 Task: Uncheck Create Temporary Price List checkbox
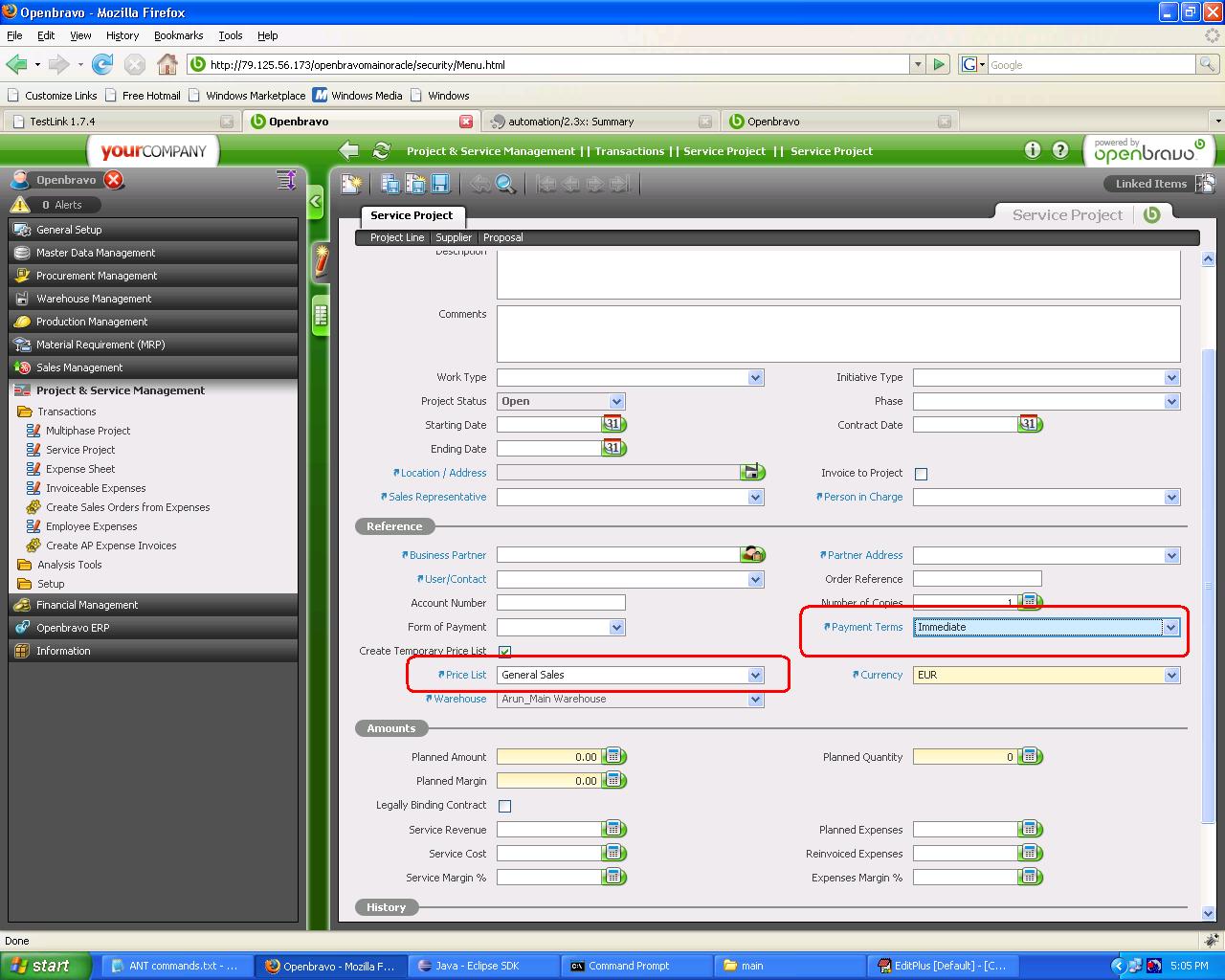click(x=505, y=652)
